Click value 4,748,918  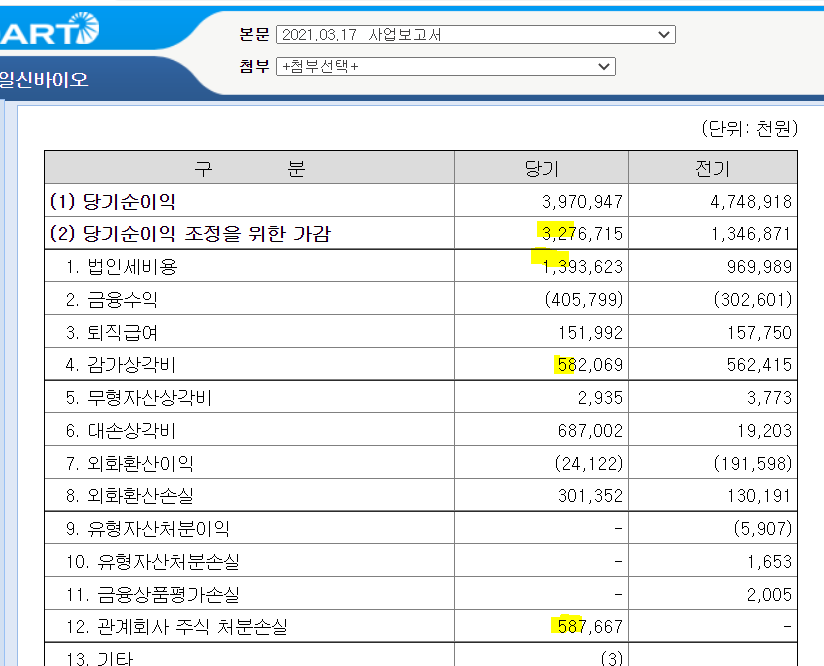pos(751,201)
